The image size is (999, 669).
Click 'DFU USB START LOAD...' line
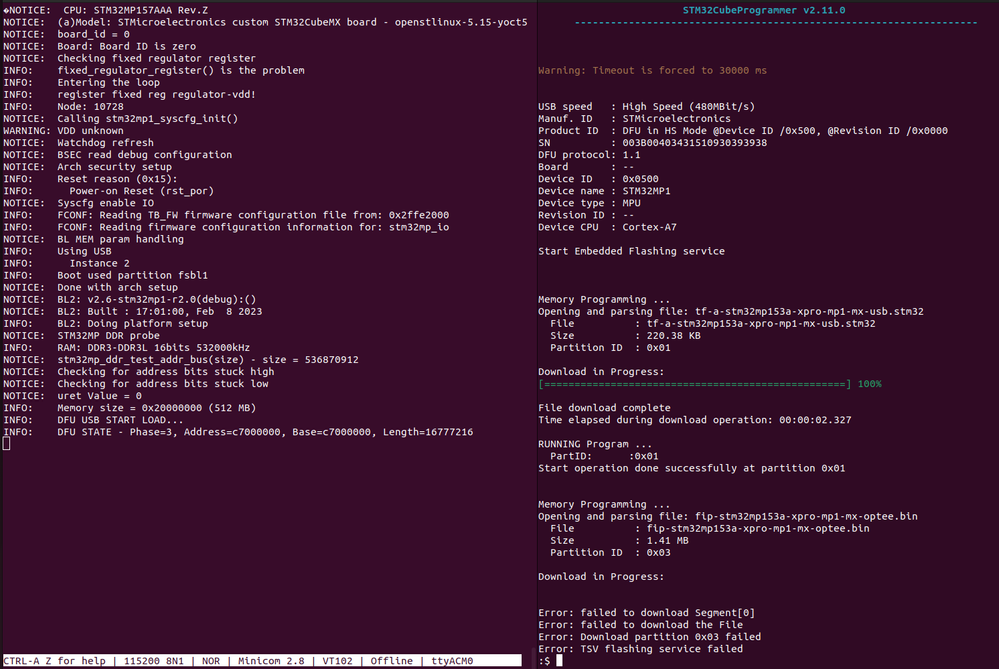point(93,421)
